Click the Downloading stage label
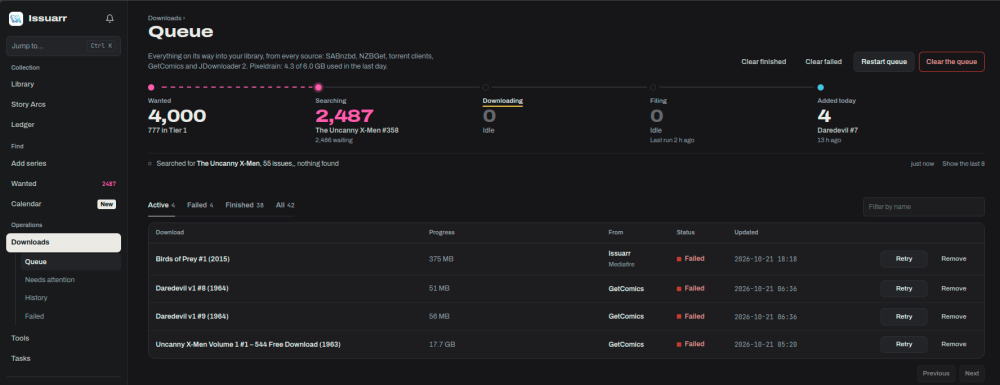The height and width of the screenshot is (385, 1000). coord(503,101)
